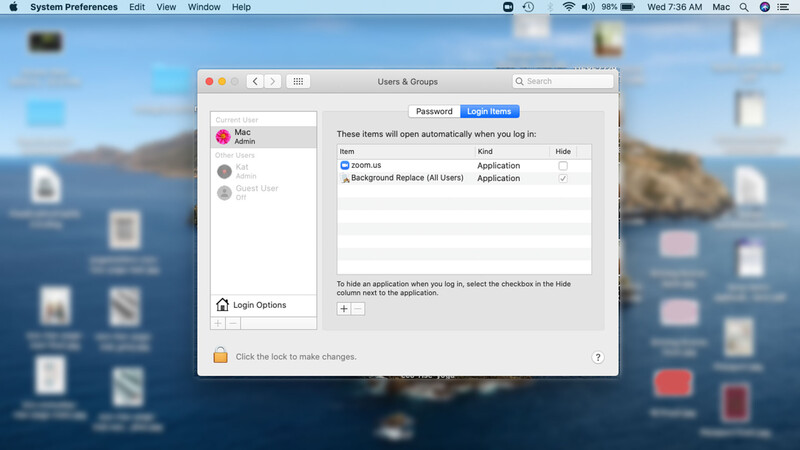Click the battery status icon

click(x=628, y=7)
